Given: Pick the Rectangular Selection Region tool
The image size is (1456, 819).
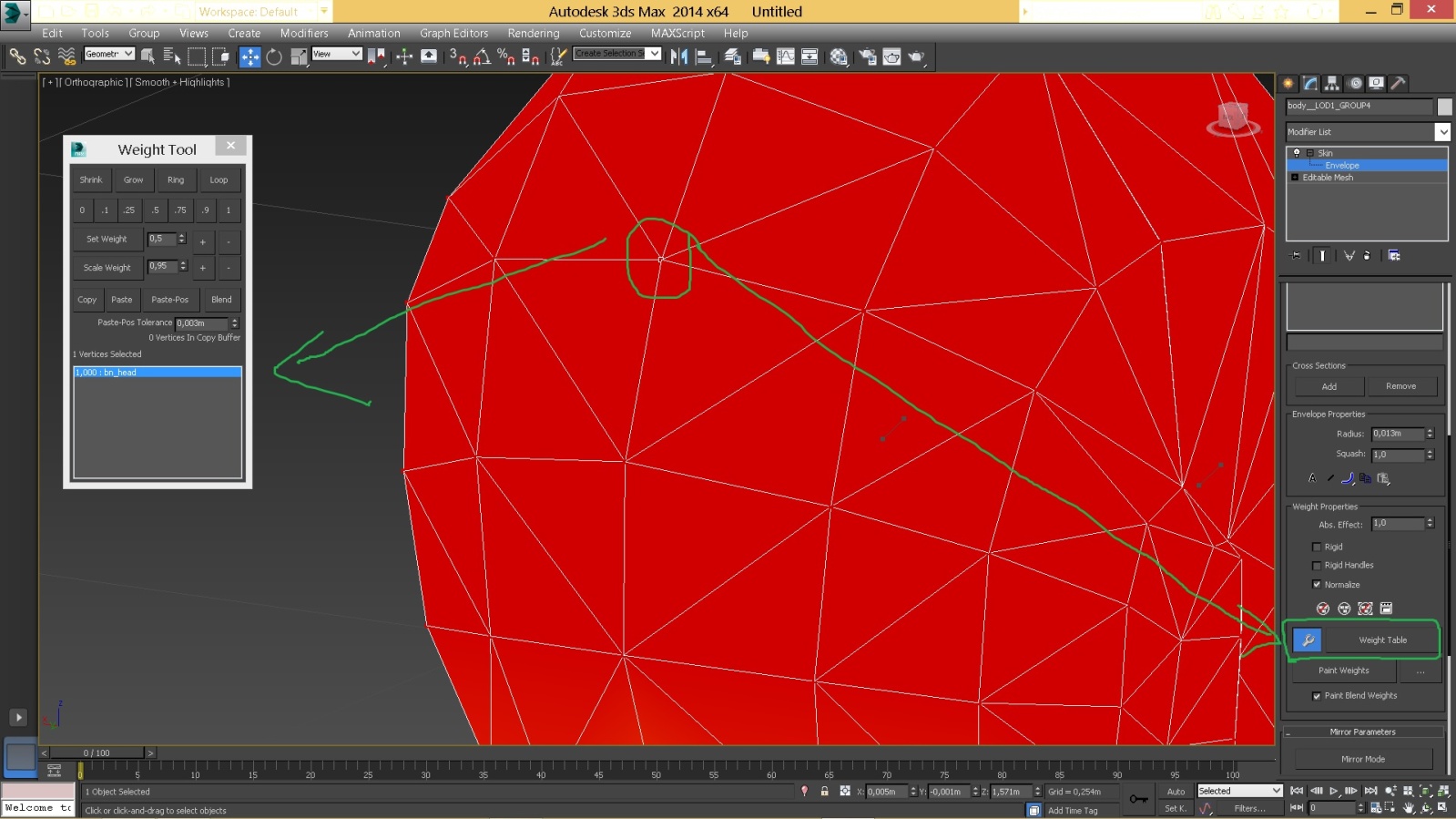Looking at the screenshot, I should 197,56.
